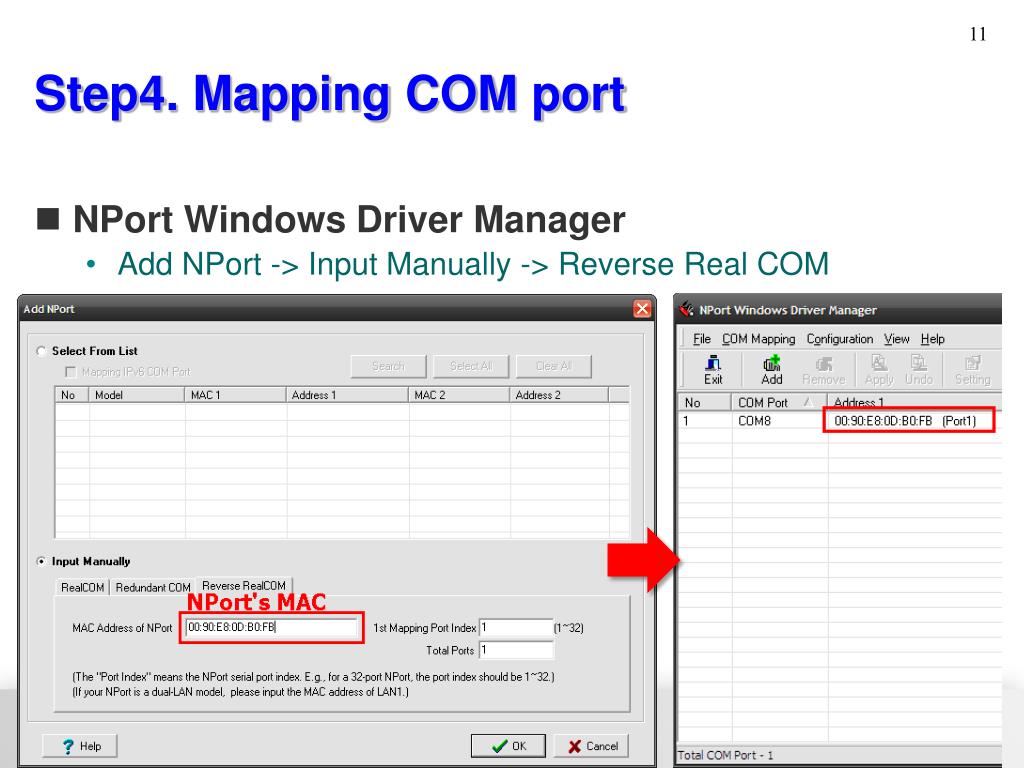1024x768 pixels.
Task: Select the Select From List option
Action: pyautogui.click(x=41, y=351)
